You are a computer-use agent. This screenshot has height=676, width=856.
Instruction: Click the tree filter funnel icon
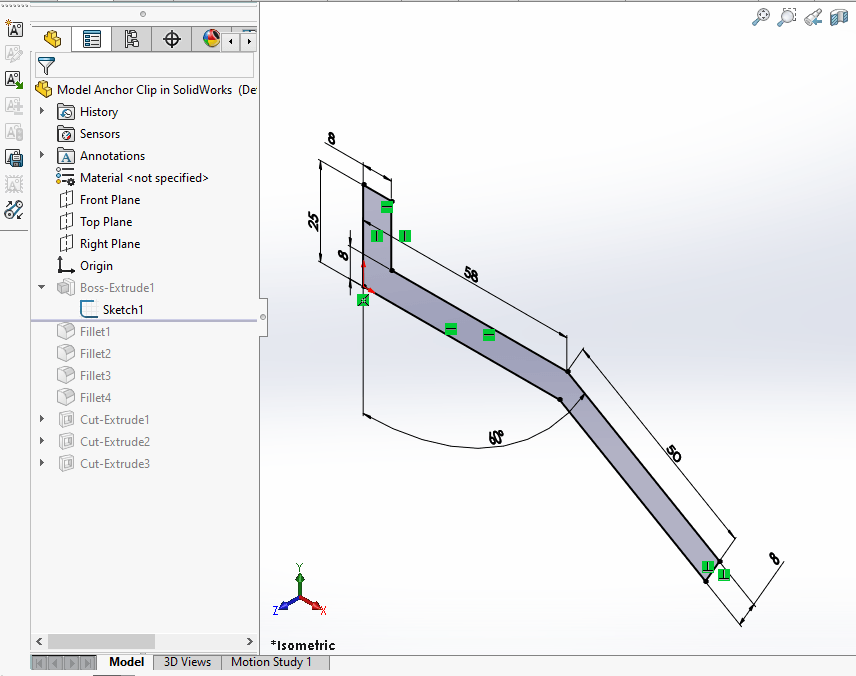[48, 65]
